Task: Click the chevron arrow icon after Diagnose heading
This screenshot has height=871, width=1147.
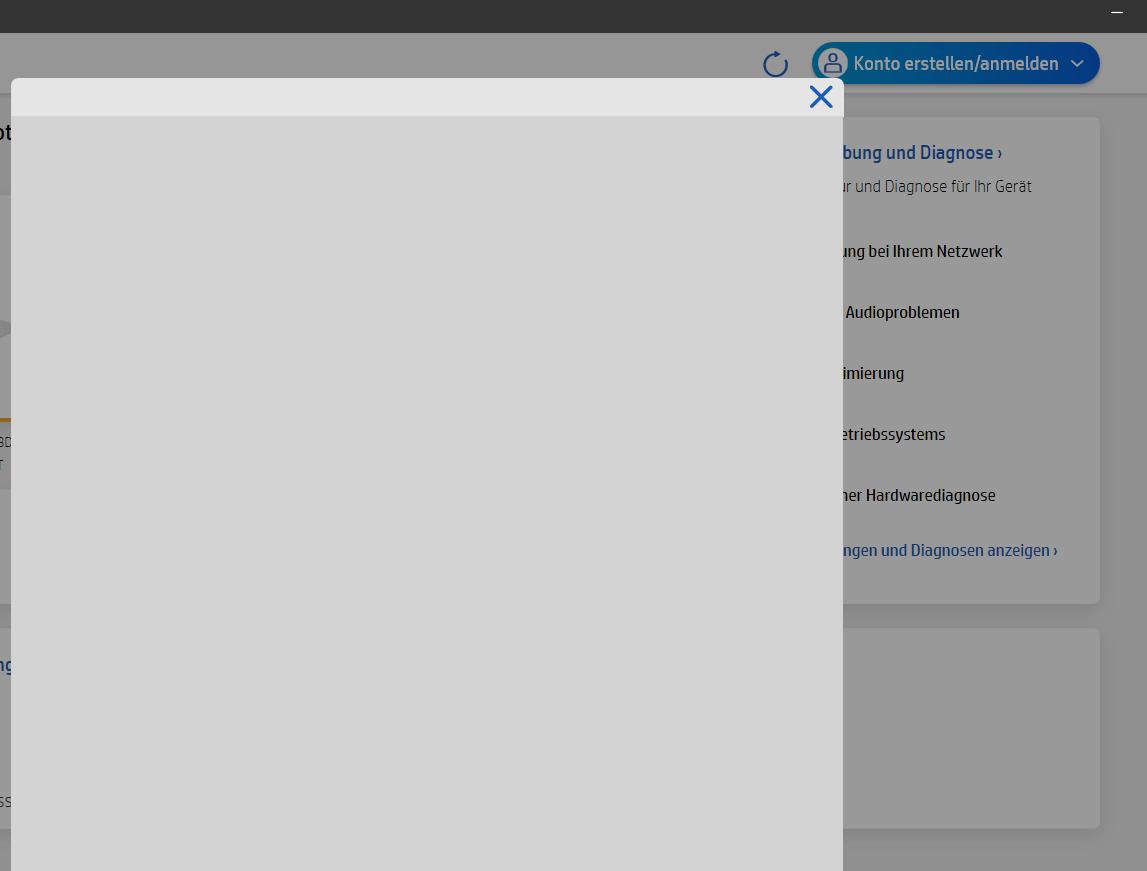Action: coord(999,152)
